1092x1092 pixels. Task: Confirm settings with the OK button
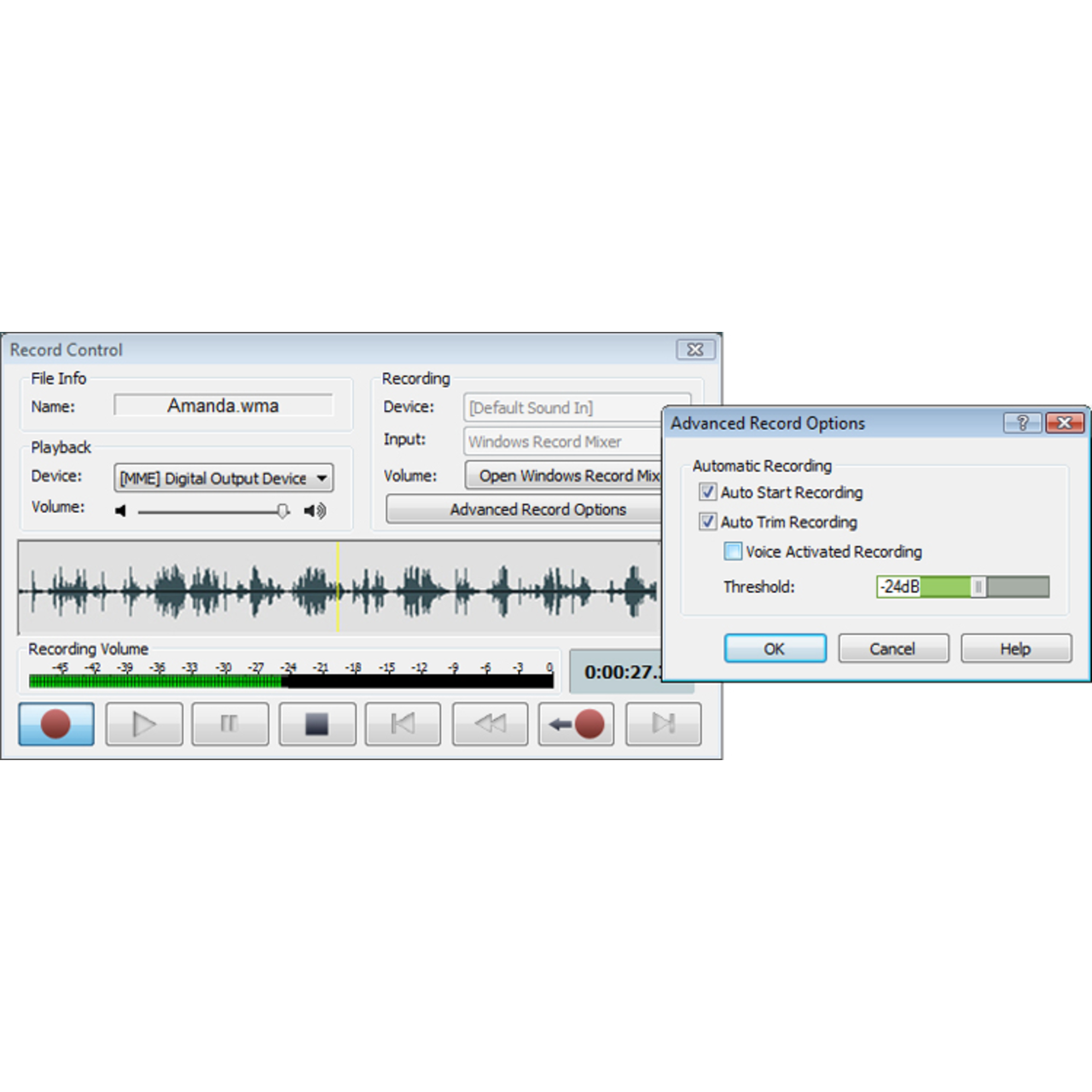775,648
